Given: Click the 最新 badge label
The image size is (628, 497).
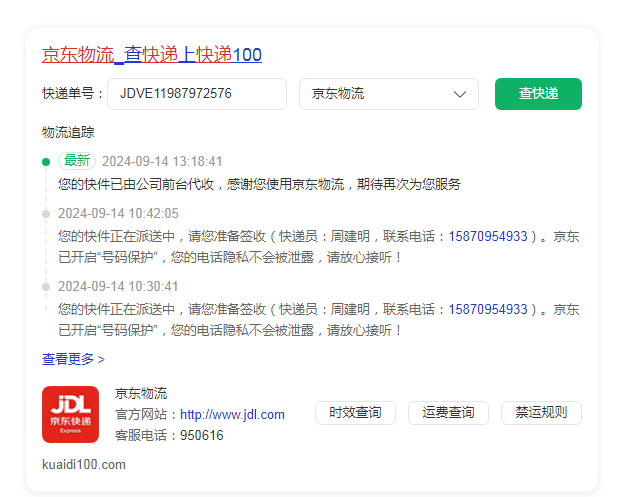Looking at the screenshot, I should click(77, 161).
